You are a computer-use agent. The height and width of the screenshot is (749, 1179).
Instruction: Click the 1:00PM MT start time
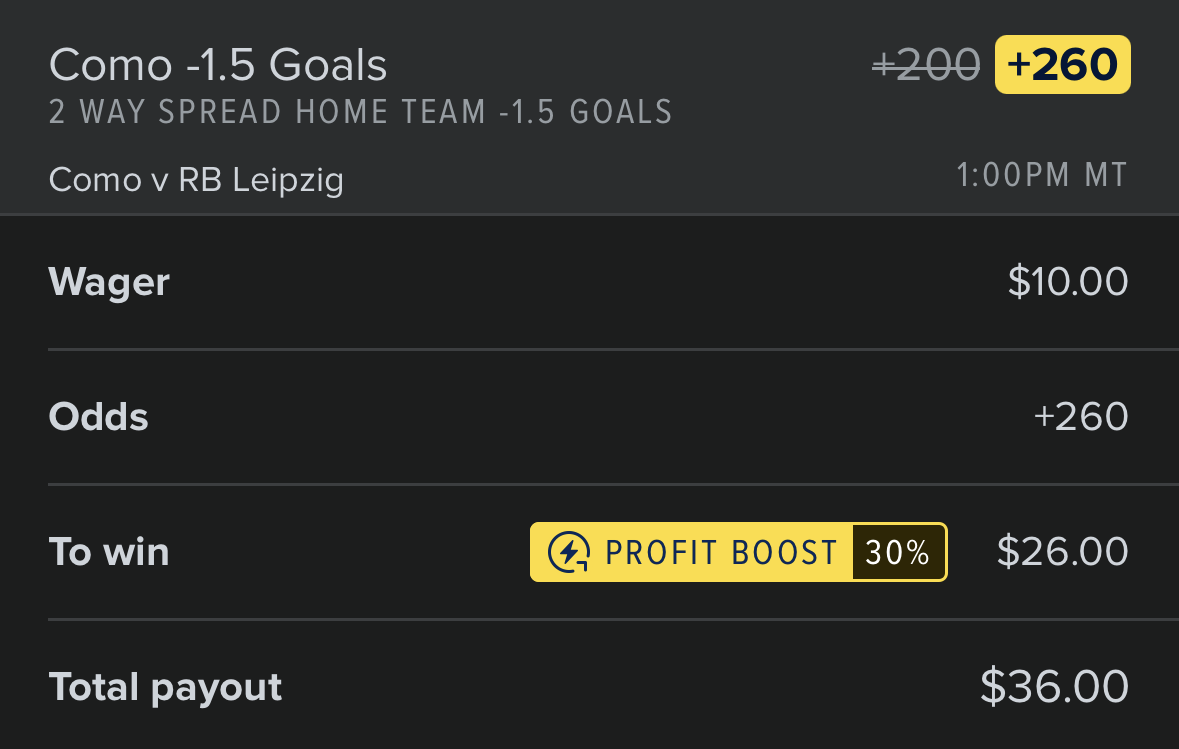click(1041, 175)
